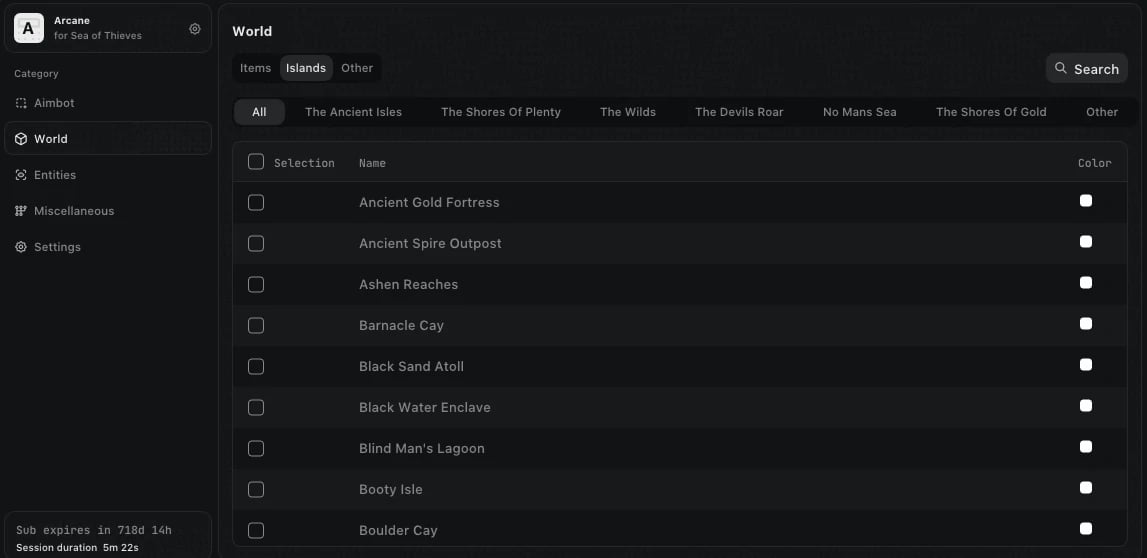Click the gear icon beside Arcane title
This screenshot has width=1147, height=558.
click(x=195, y=29)
